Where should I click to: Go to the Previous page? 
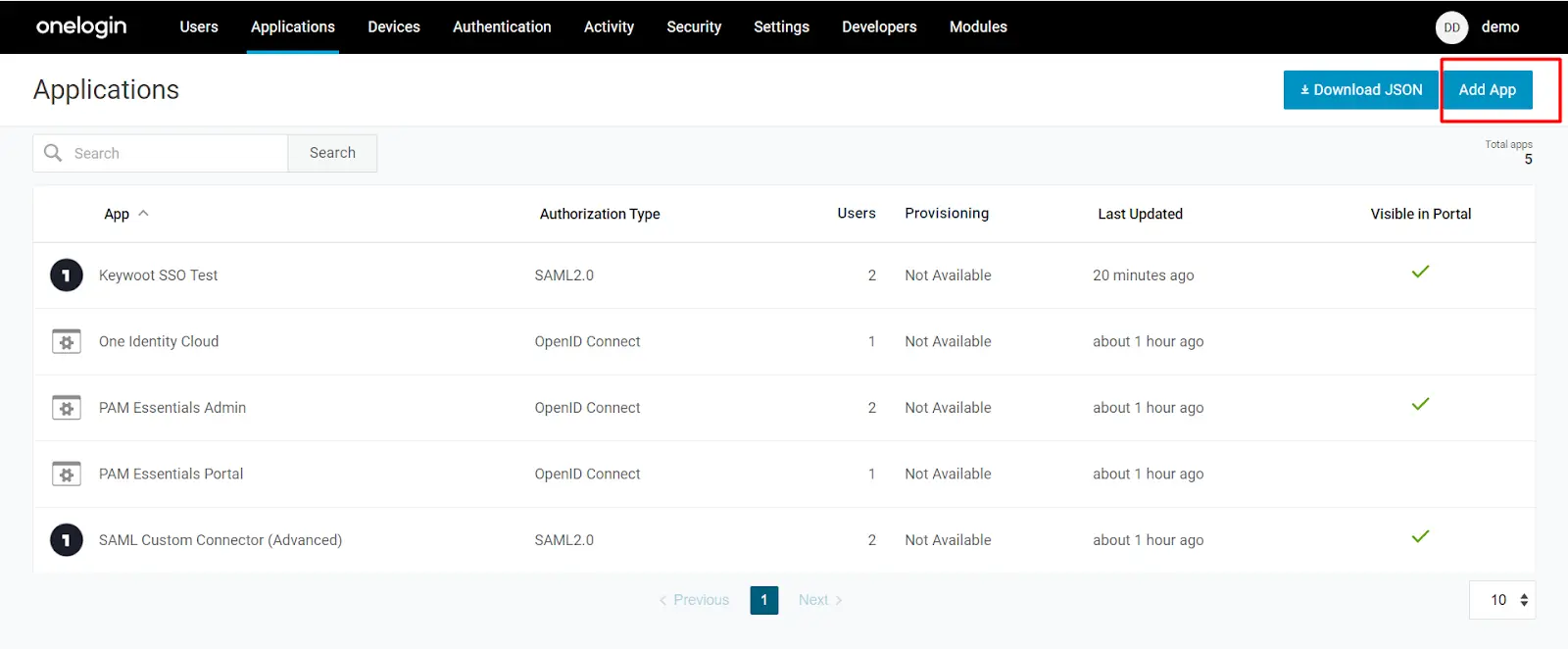pyautogui.click(x=694, y=600)
